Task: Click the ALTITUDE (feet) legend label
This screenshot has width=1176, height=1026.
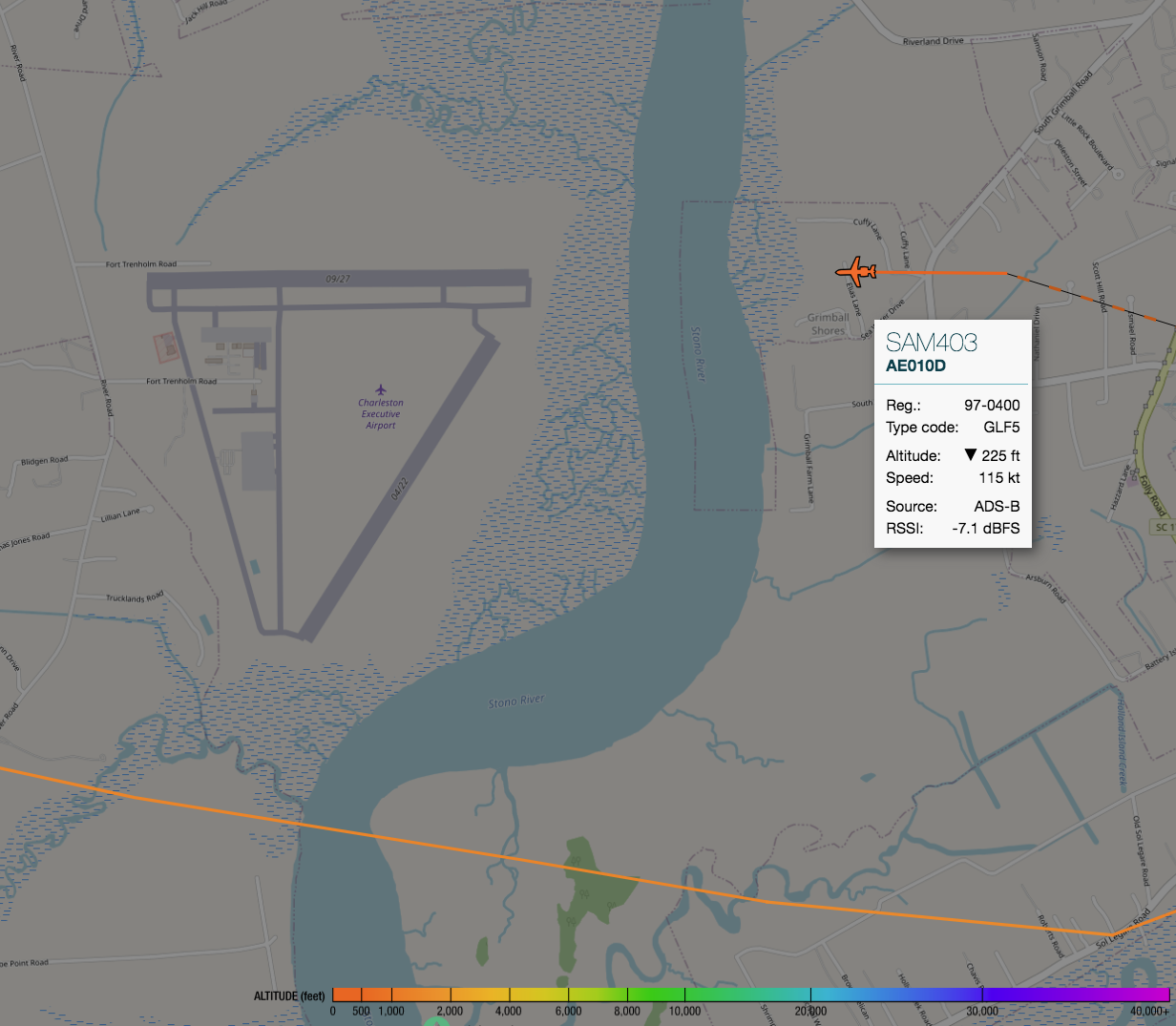Action: pyautogui.click(x=289, y=996)
